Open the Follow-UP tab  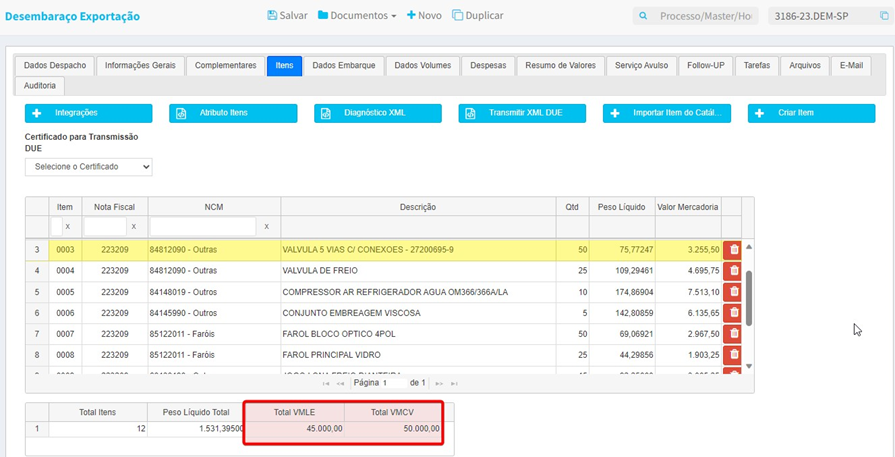point(705,66)
